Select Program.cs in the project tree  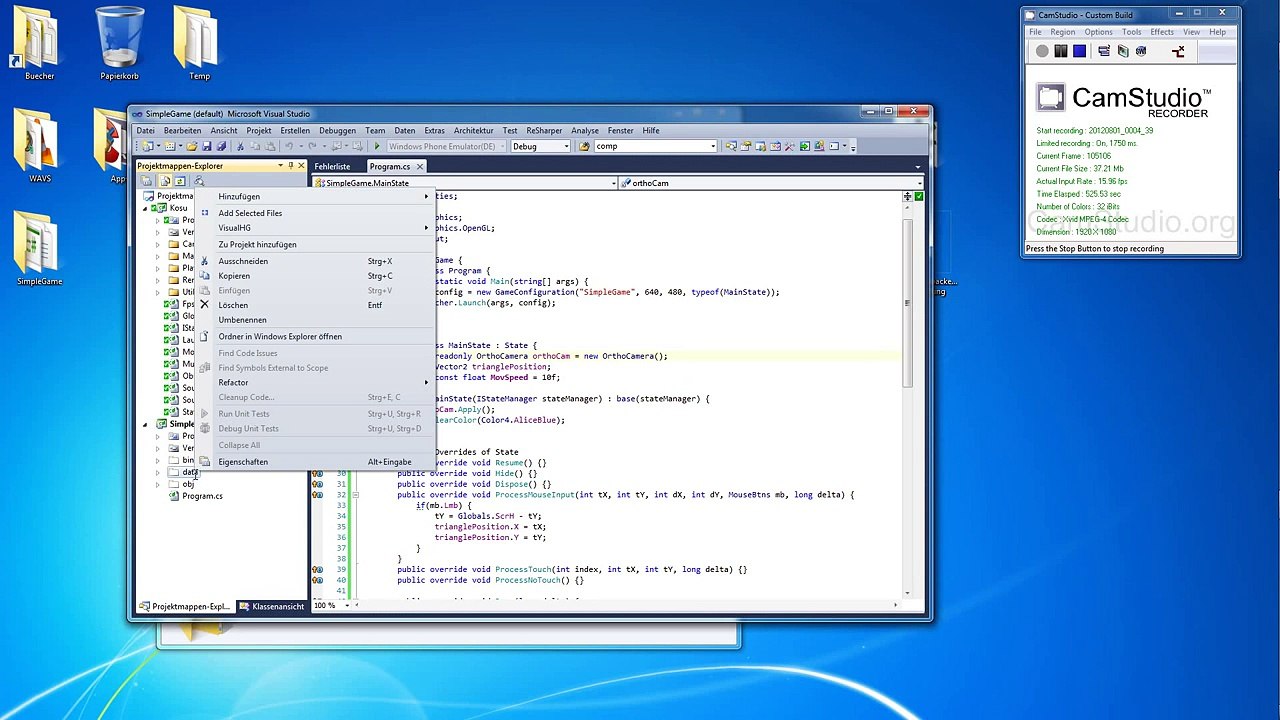click(202, 496)
